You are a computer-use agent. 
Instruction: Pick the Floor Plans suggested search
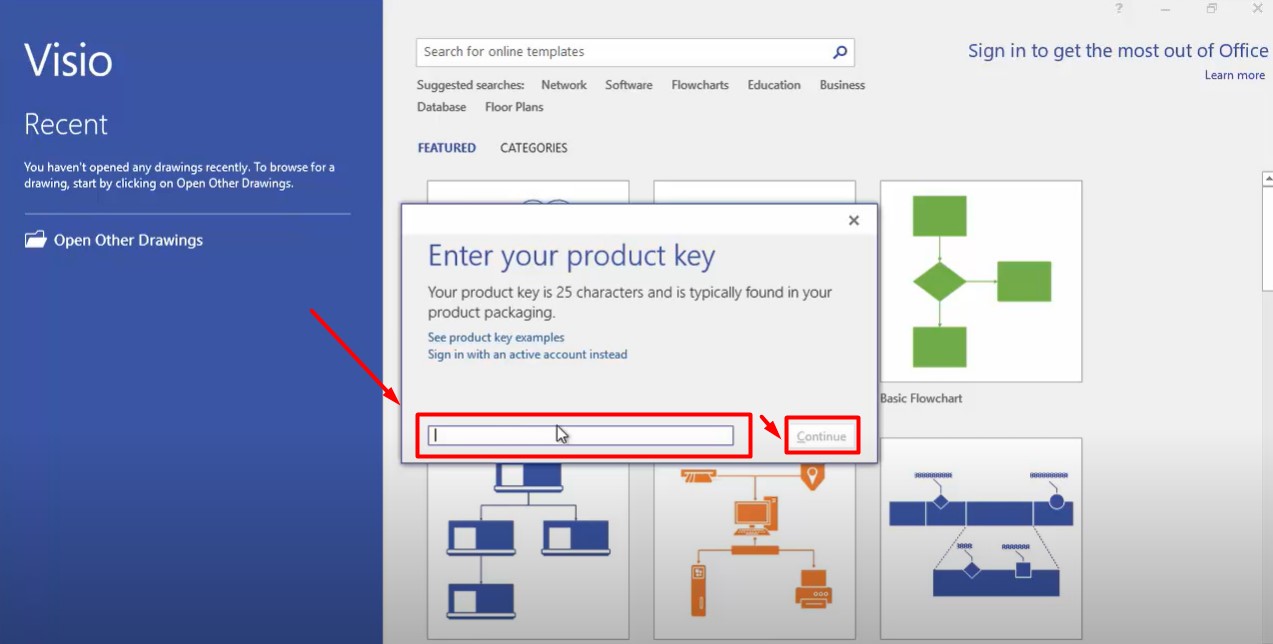tap(514, 107)
